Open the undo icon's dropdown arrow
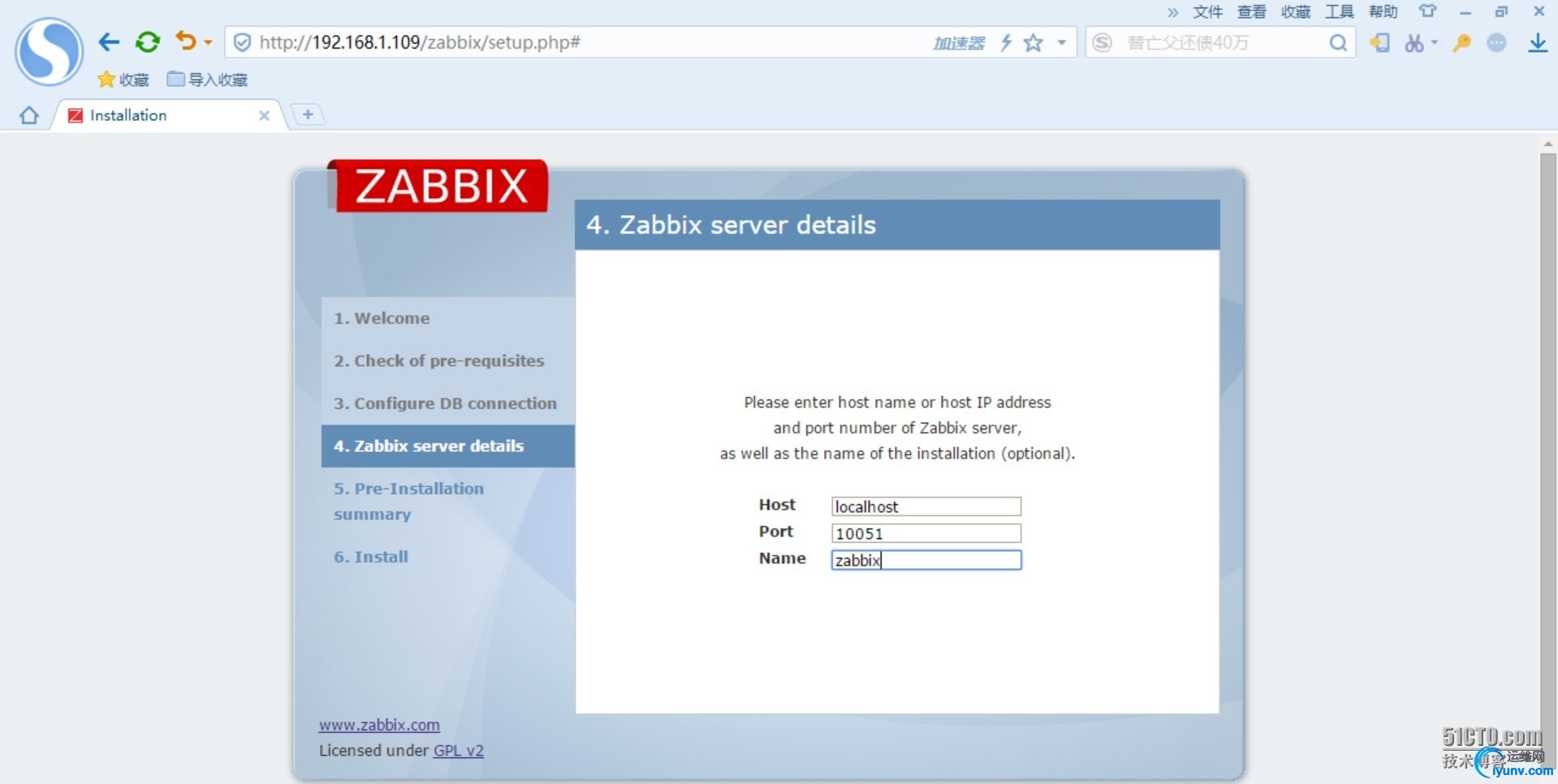Image resolution: width=1558 pixels, height=784 pixels. coord(209,42)
